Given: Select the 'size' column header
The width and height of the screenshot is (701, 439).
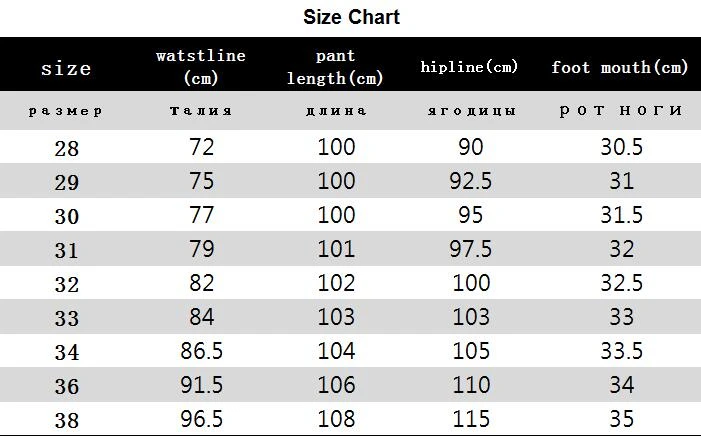Looking at the screenshot, I should [x=66, y=68].
